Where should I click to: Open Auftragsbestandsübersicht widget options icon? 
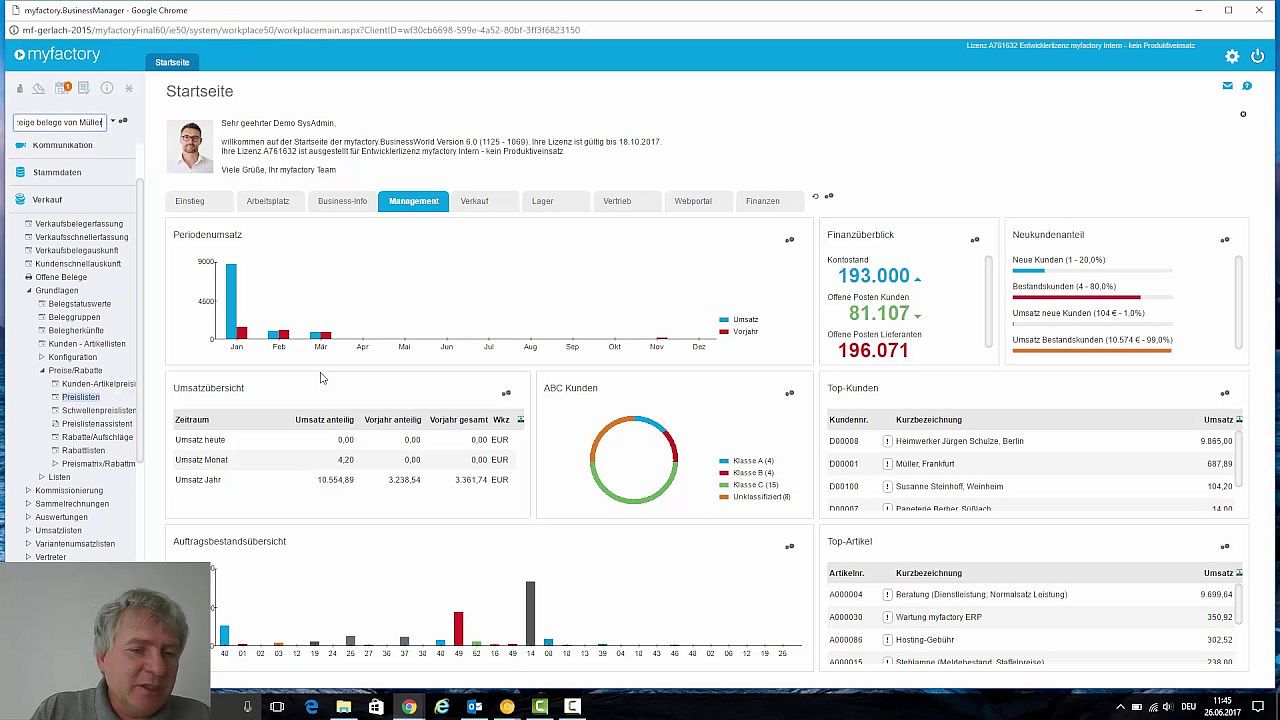pos(789,546)
